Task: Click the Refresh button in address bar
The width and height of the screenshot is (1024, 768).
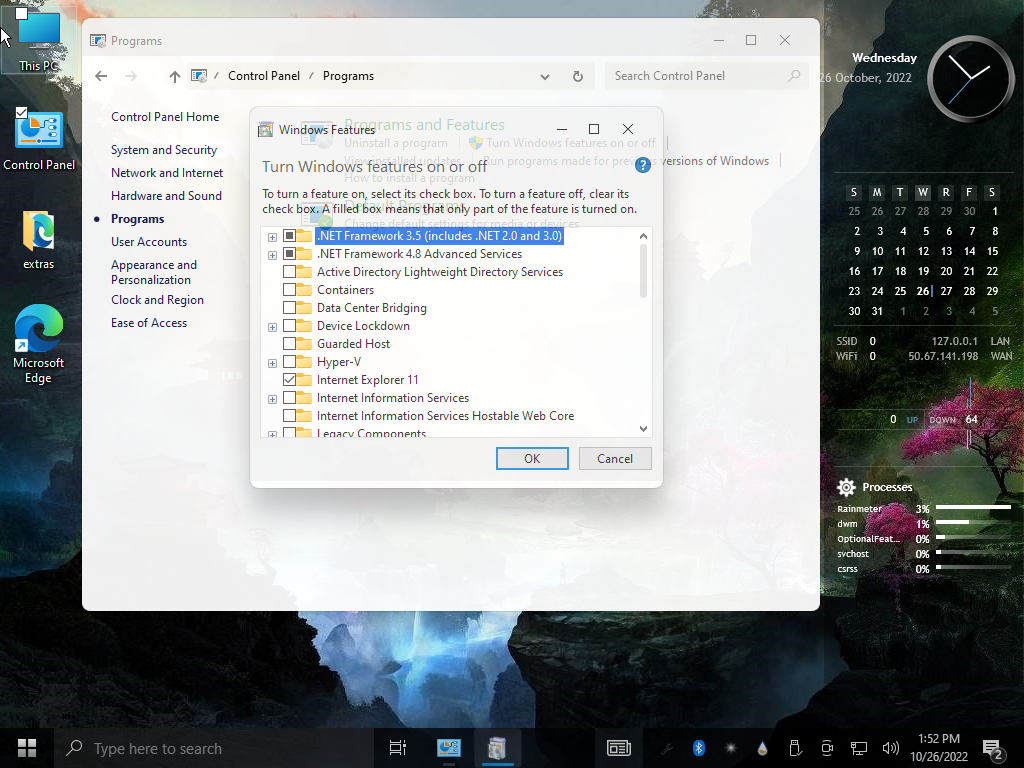Action: click(x=577, y=76)
